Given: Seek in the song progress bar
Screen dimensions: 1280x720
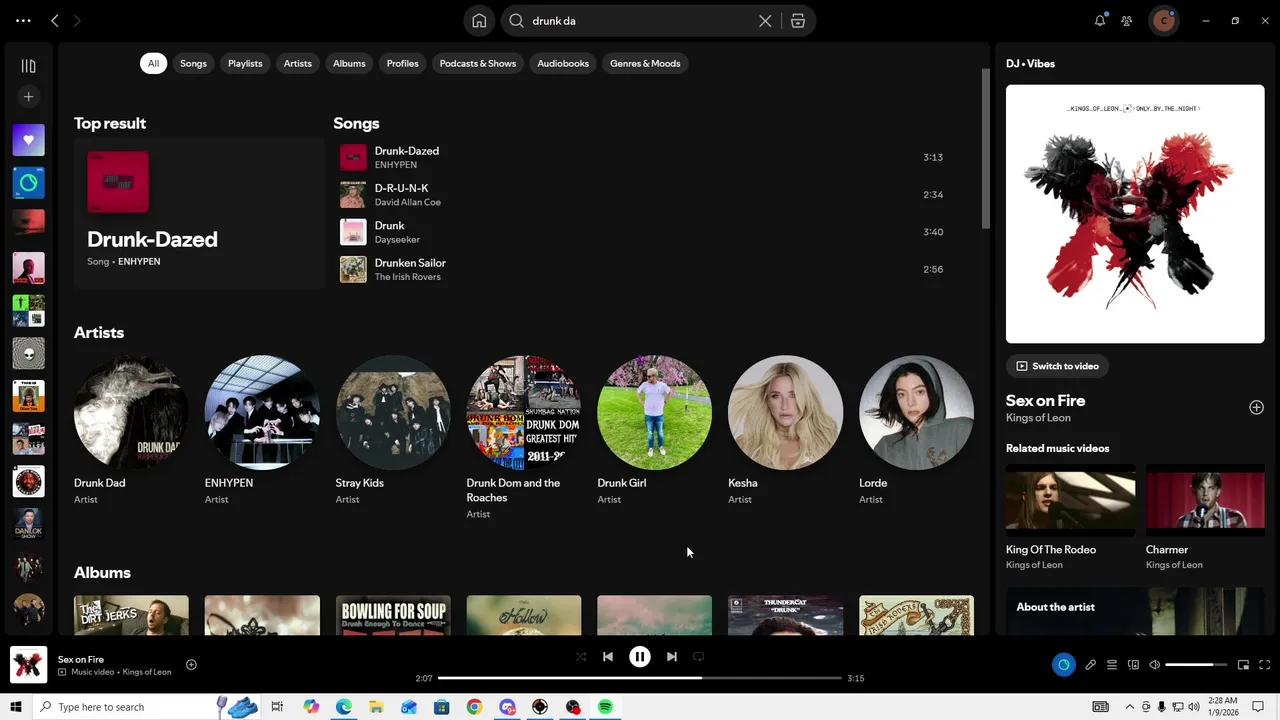Looking at the screenshot, I should (x=640, y=678).
